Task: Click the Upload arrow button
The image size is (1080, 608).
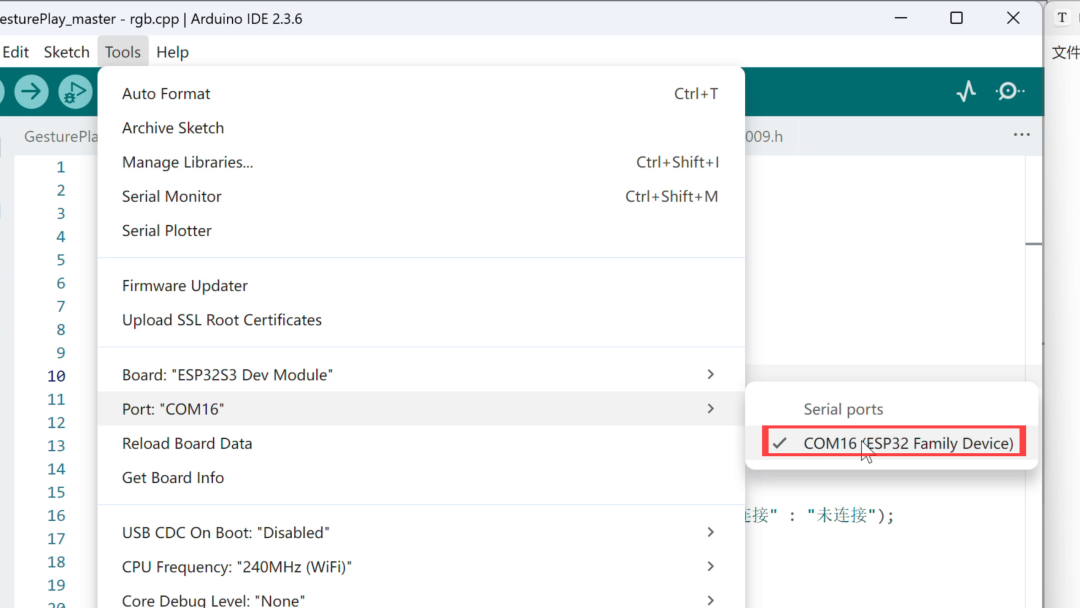Action: 31,92
